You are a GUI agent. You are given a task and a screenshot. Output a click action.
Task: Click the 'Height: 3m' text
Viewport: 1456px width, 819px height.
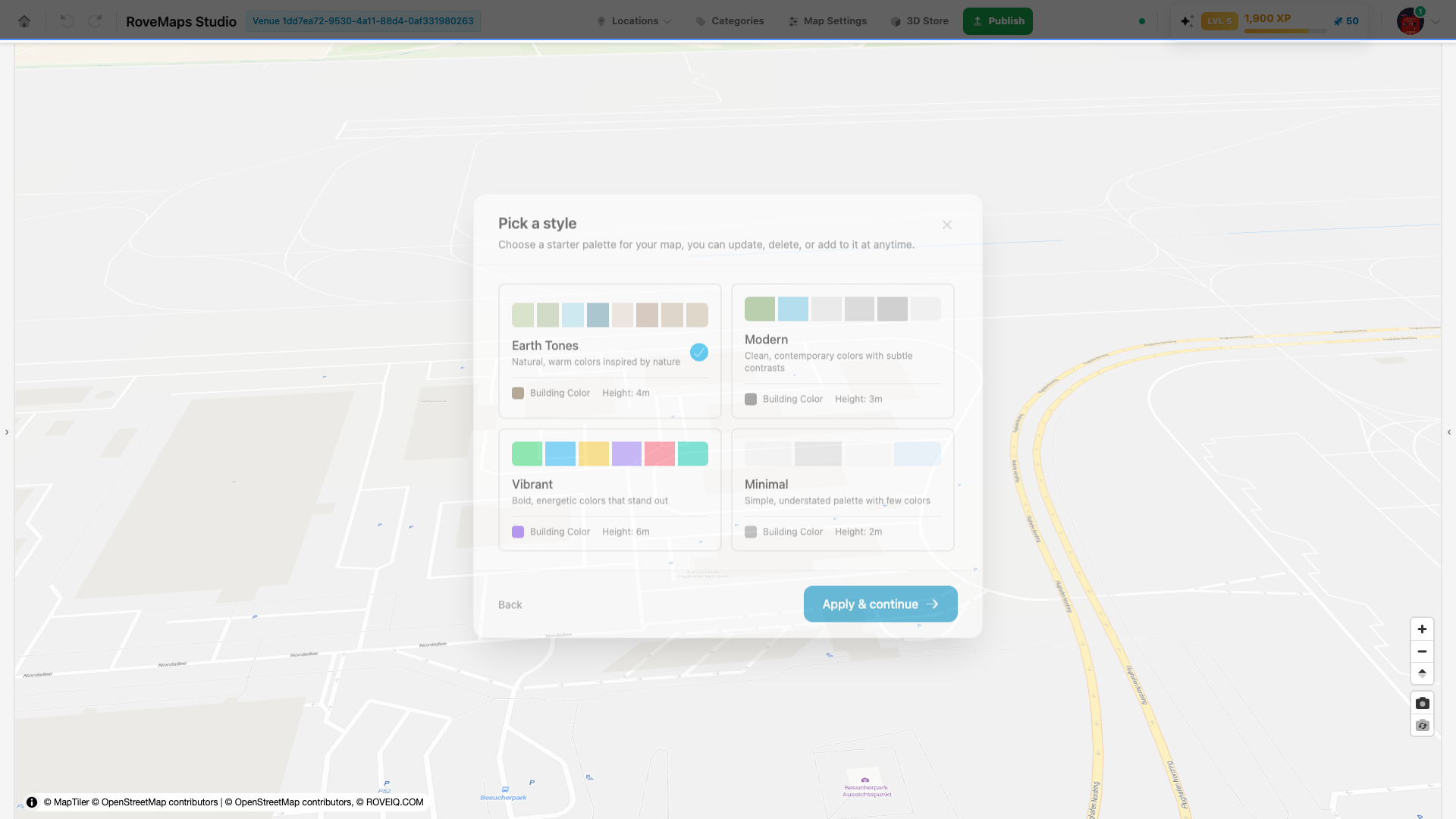pyautogui.click(x=858, y=399)
